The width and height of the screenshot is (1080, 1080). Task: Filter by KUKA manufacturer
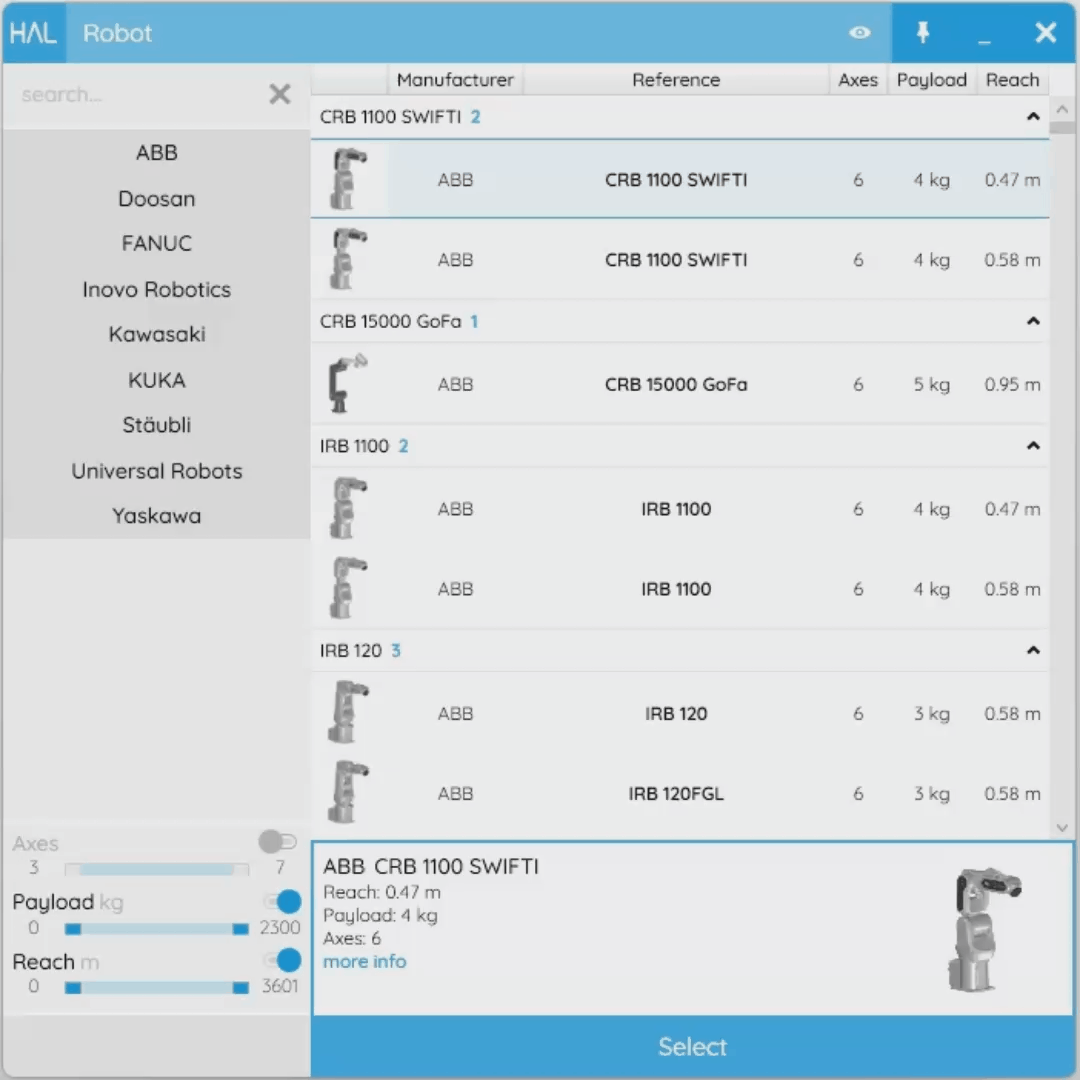156,380
